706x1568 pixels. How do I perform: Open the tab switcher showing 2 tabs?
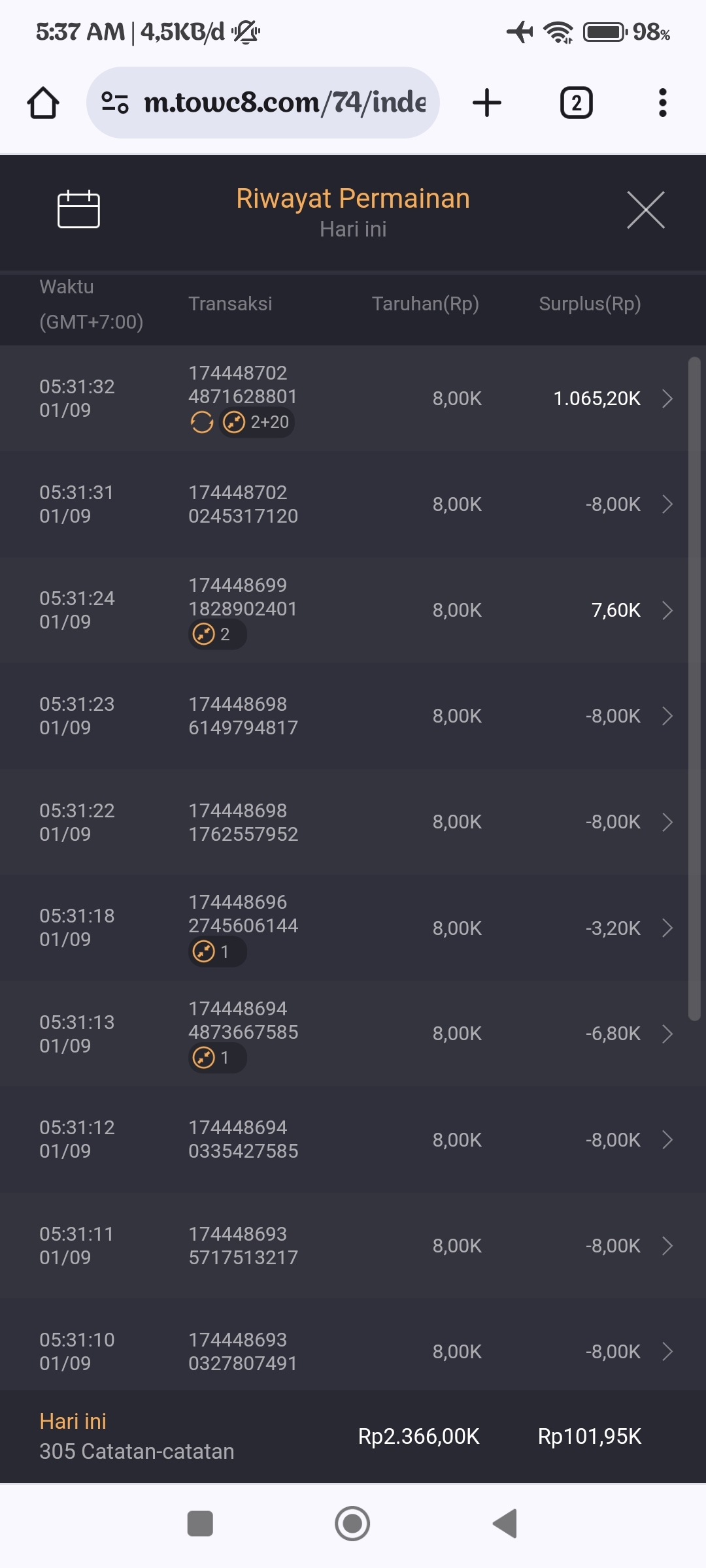576,103
